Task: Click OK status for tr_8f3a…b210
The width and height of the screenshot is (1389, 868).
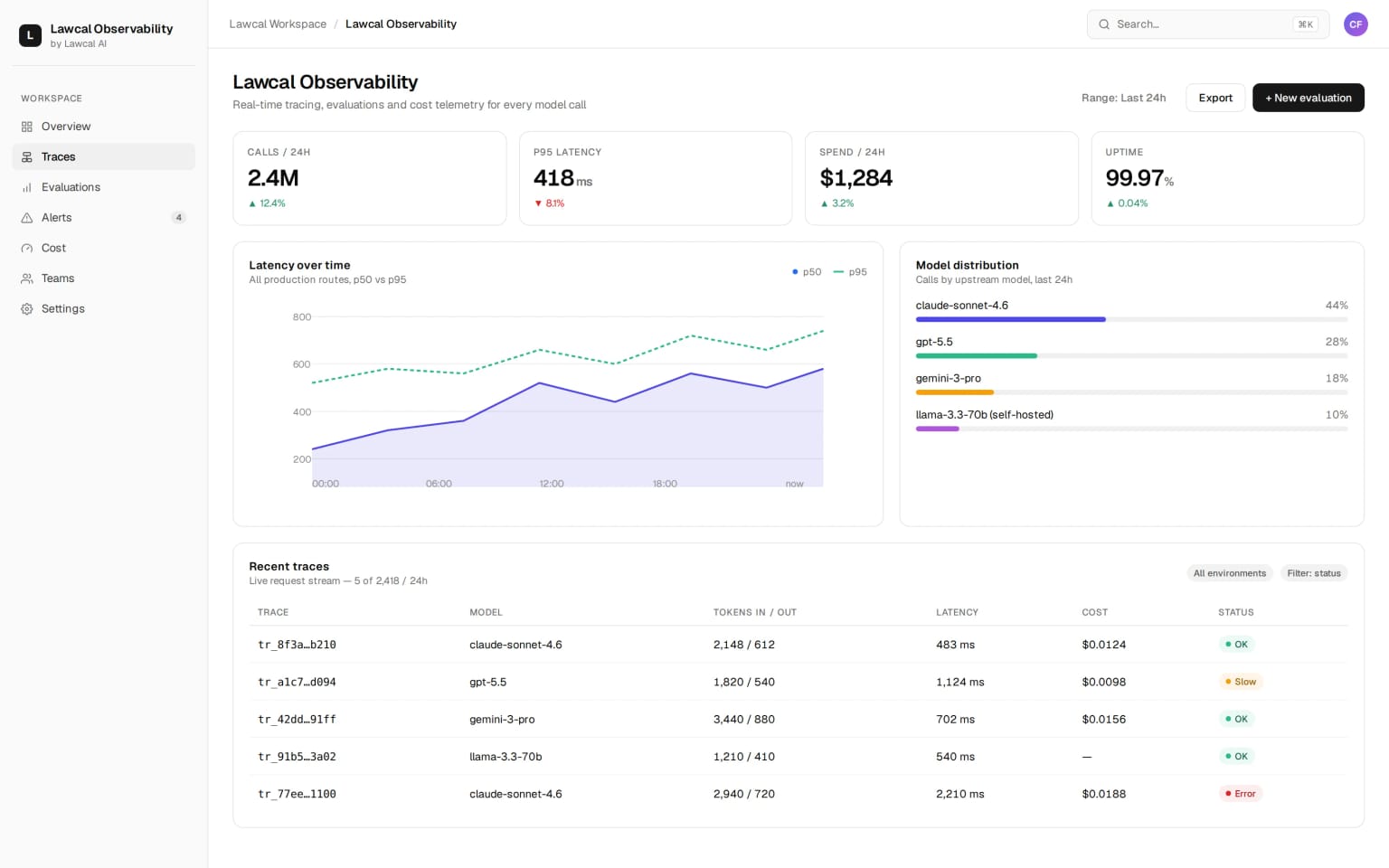Action: [1236, 645]
